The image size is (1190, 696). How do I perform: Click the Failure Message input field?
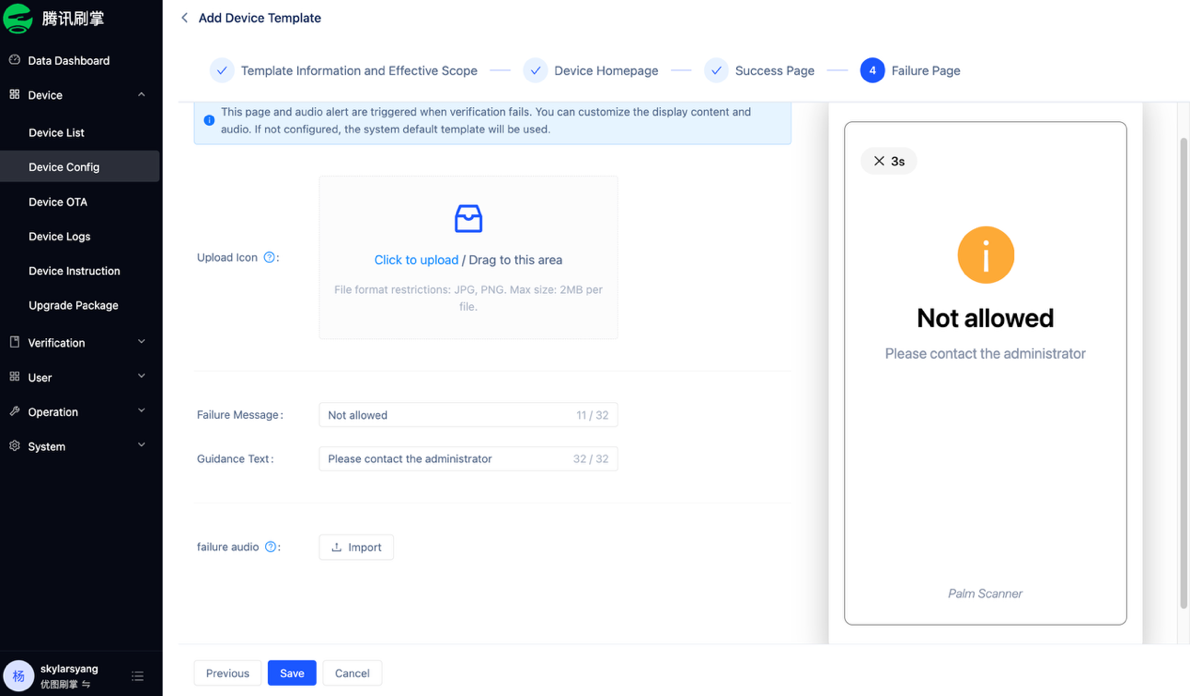pos(468,415)
